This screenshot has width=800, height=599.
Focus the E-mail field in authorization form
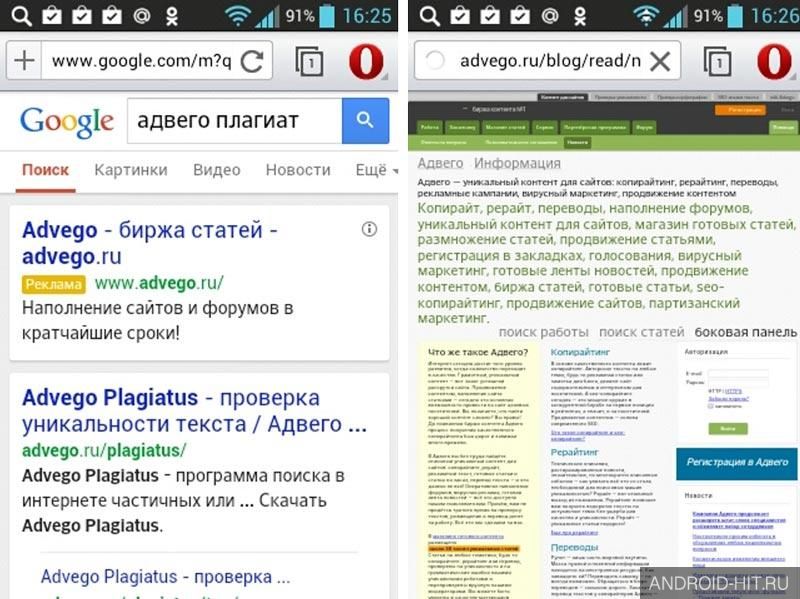738,373
